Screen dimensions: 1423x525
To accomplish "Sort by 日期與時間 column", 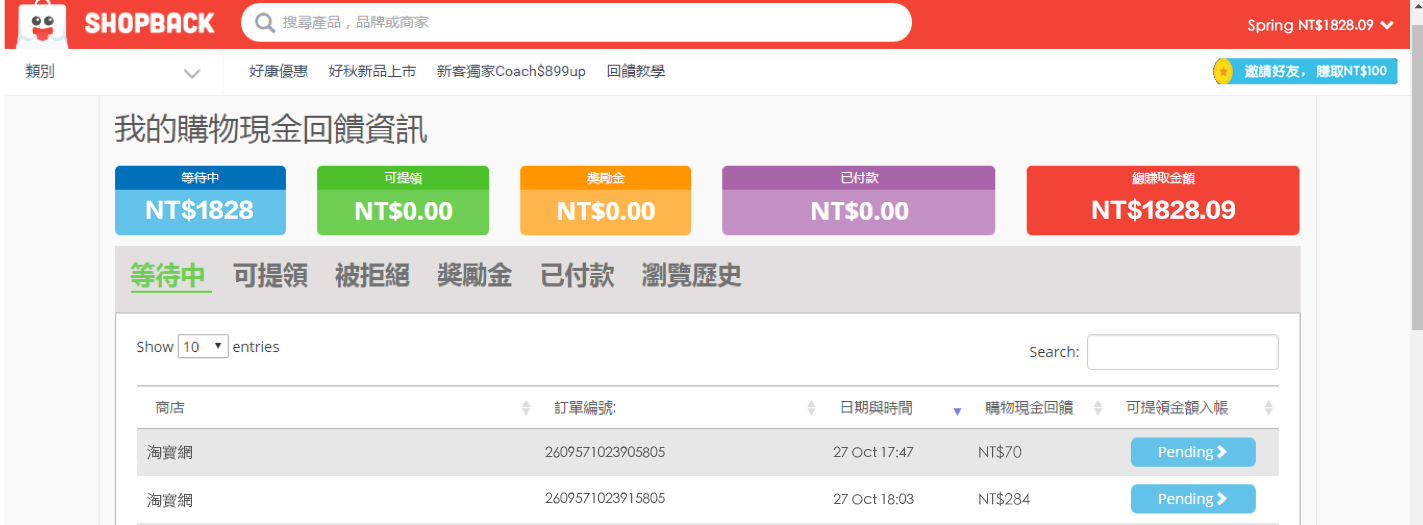I will click(894, 408).
